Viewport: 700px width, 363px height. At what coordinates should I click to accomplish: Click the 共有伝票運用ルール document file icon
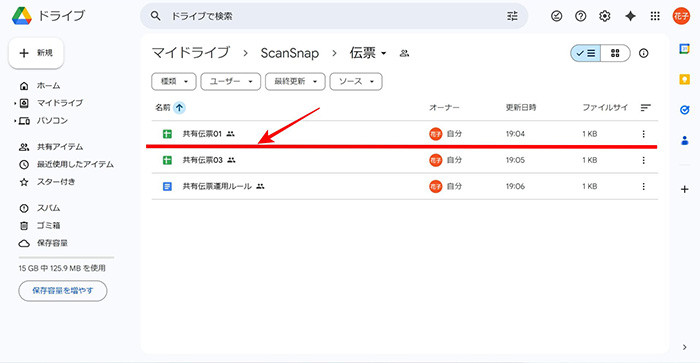tap(167, 186)
